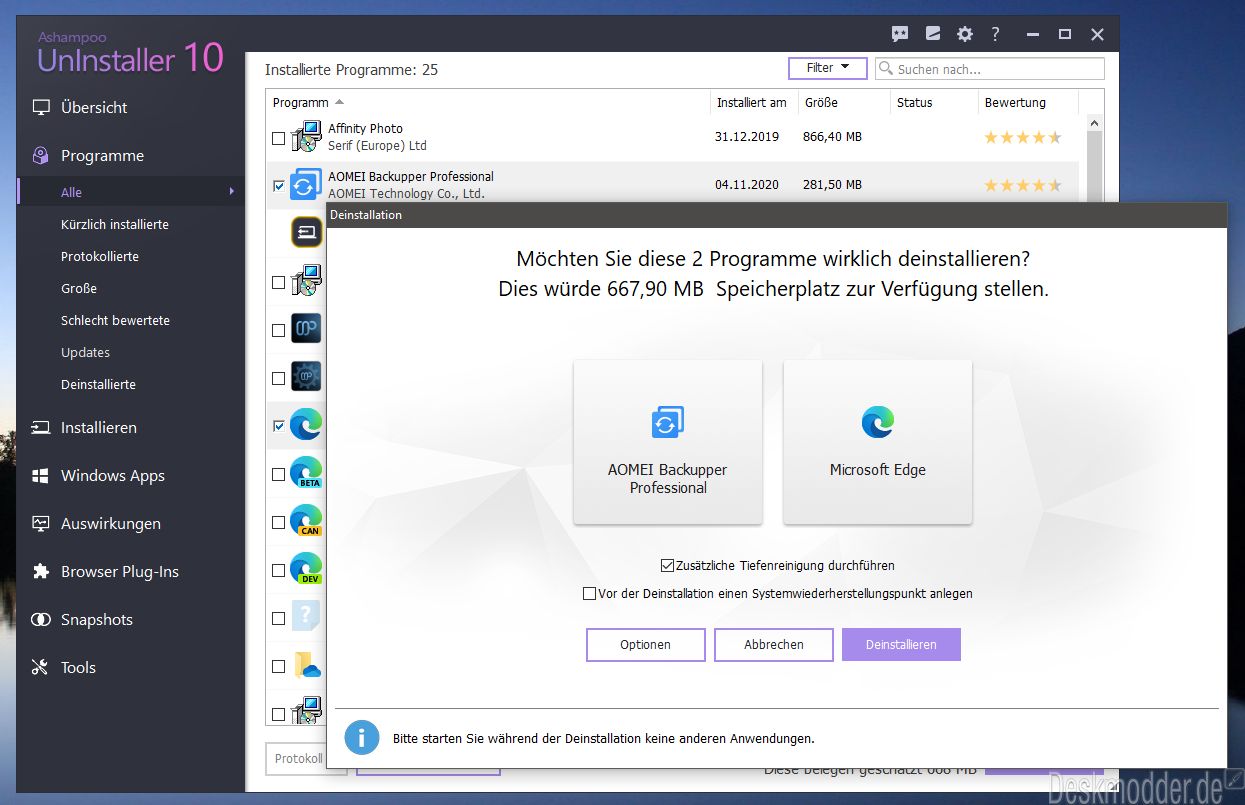
Task: Open the Tools section
Action: coord(79,668)
